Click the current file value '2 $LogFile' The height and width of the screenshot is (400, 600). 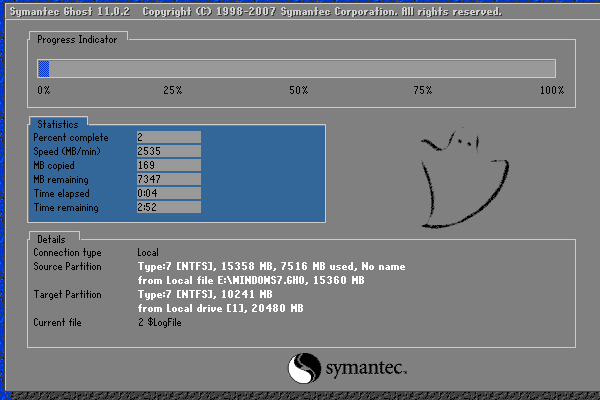[x=160, y=323]
